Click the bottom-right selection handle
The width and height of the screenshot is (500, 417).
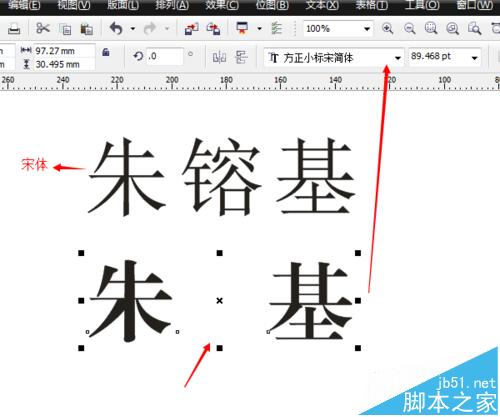click(x=358, y=348)
